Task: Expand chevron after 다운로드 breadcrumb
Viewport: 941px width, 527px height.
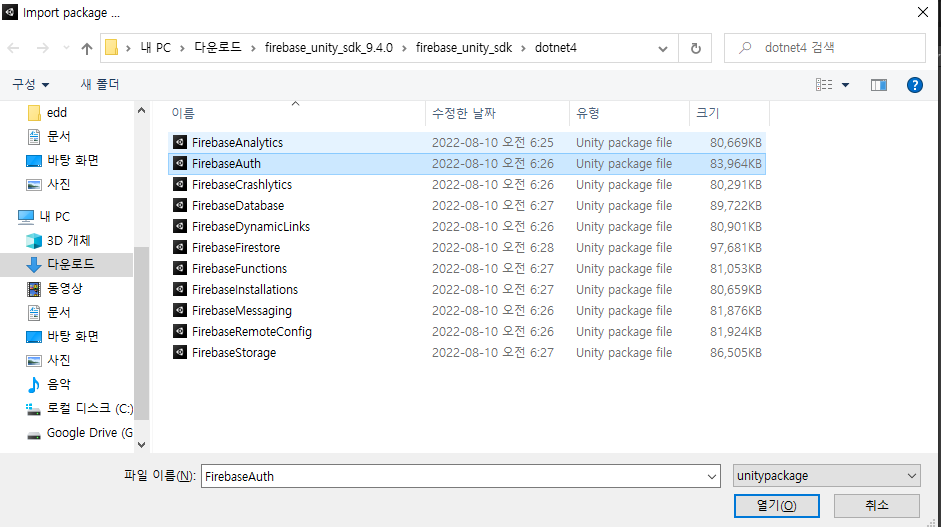Action: point(253,48)
